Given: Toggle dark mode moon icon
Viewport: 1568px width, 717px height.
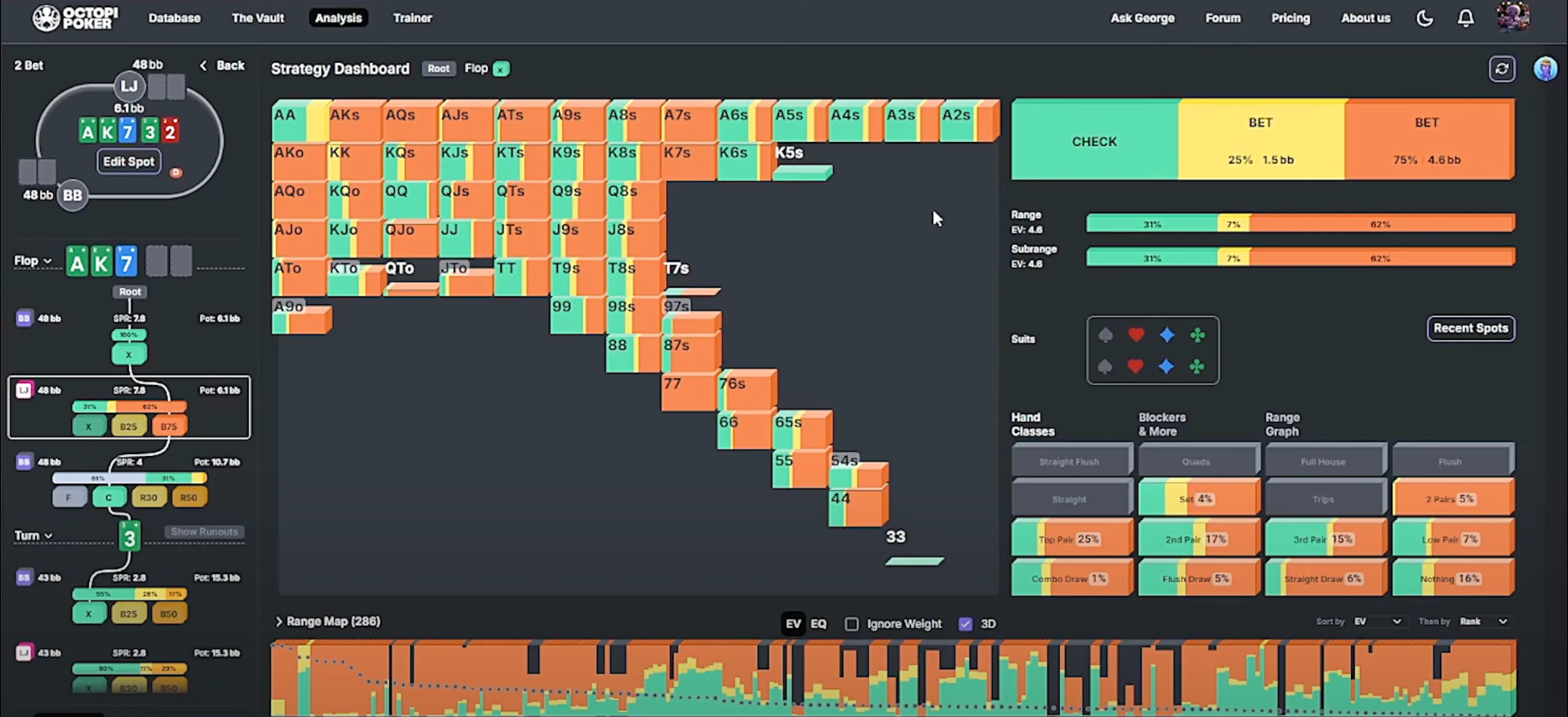Looking at the screenshot, I should coord(1424,18).
